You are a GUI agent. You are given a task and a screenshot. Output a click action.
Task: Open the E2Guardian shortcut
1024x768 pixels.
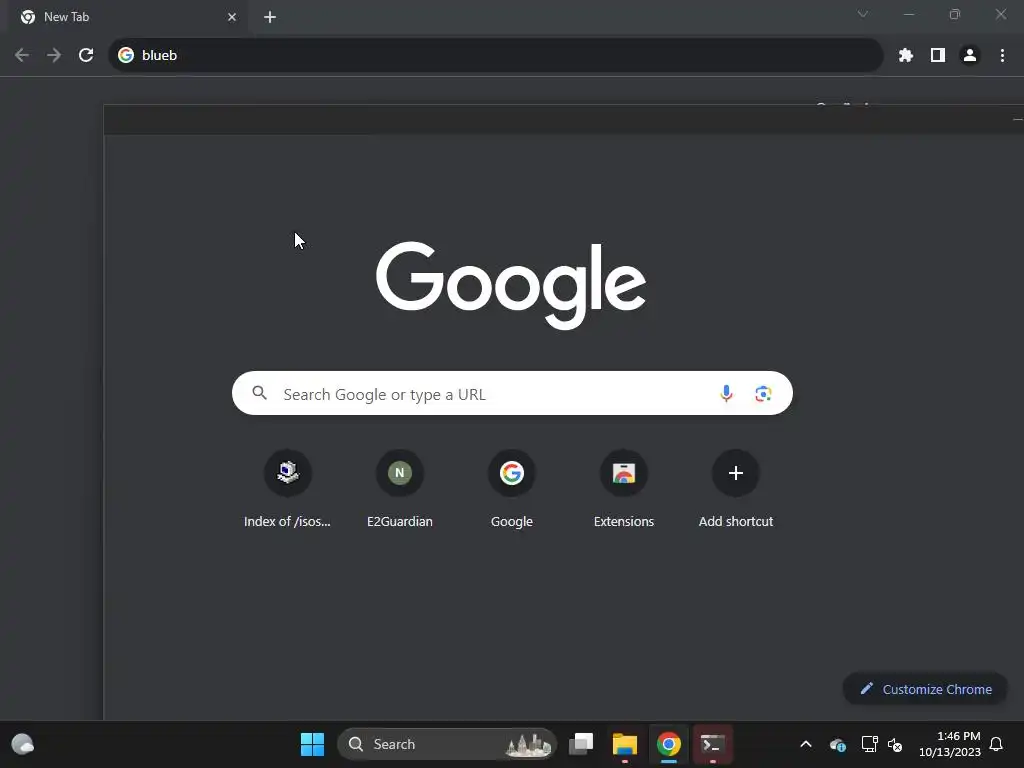click(x=400, y=488)
